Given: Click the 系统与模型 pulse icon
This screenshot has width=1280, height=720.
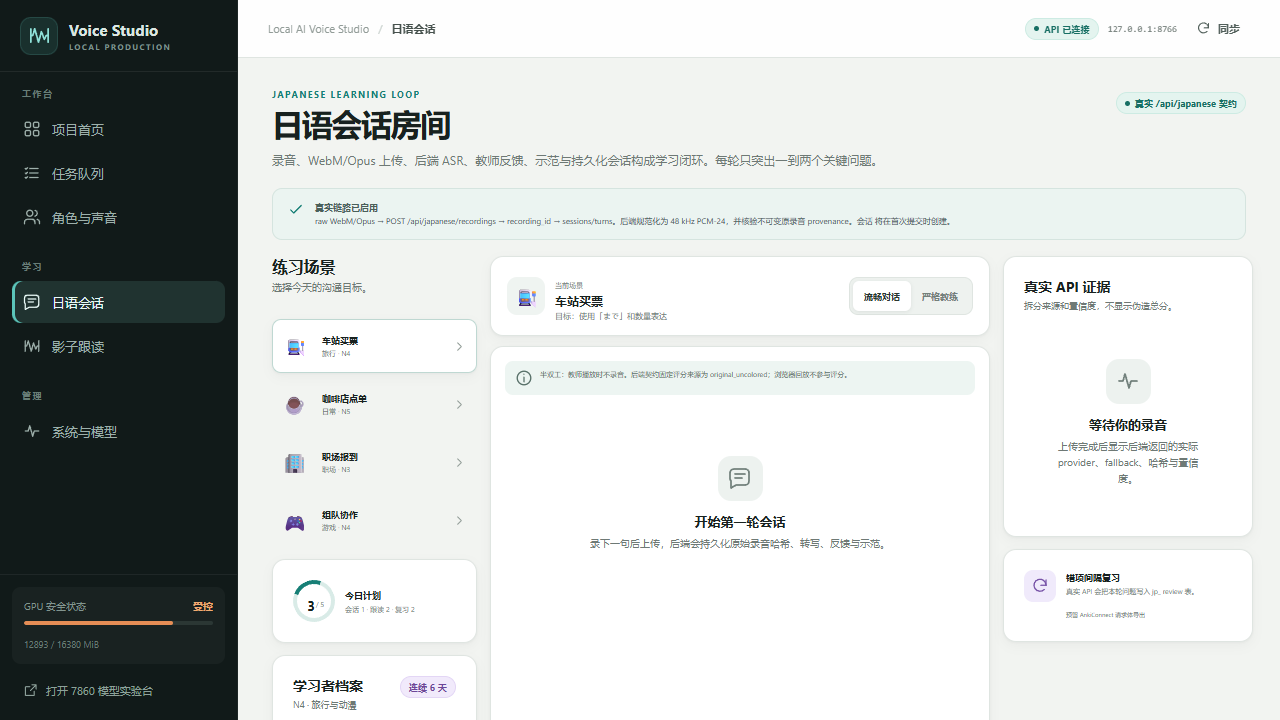Looking at the screenshot, I should 32,432.
